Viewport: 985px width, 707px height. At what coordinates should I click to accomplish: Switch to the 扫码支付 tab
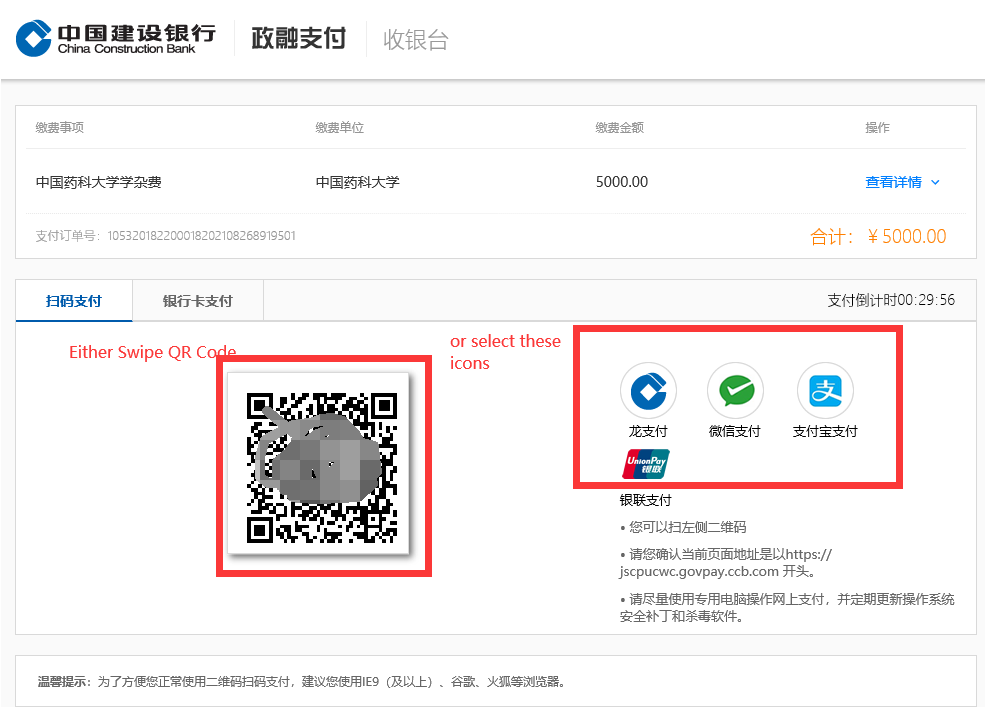click(x=74, y=301)
